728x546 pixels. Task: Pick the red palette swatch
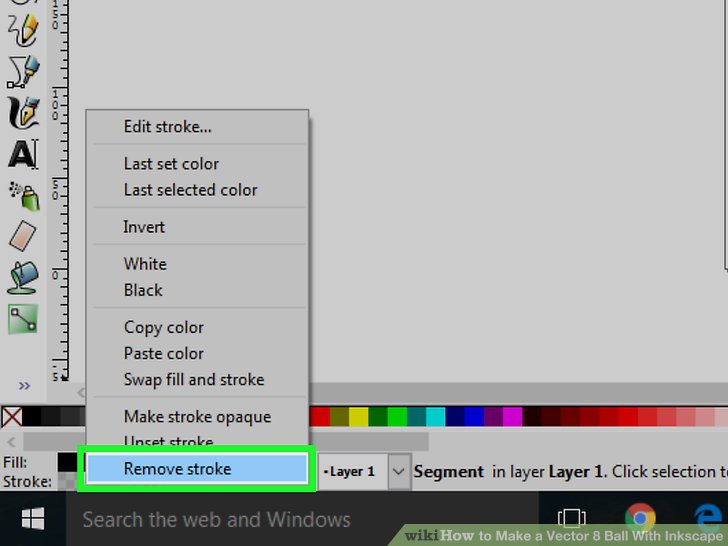tap(320, 416)
